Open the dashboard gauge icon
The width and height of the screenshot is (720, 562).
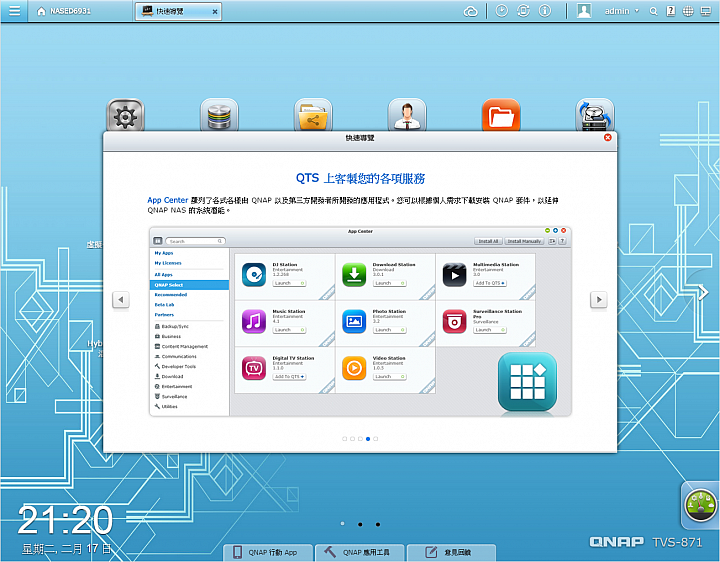[x=701, y=506]
